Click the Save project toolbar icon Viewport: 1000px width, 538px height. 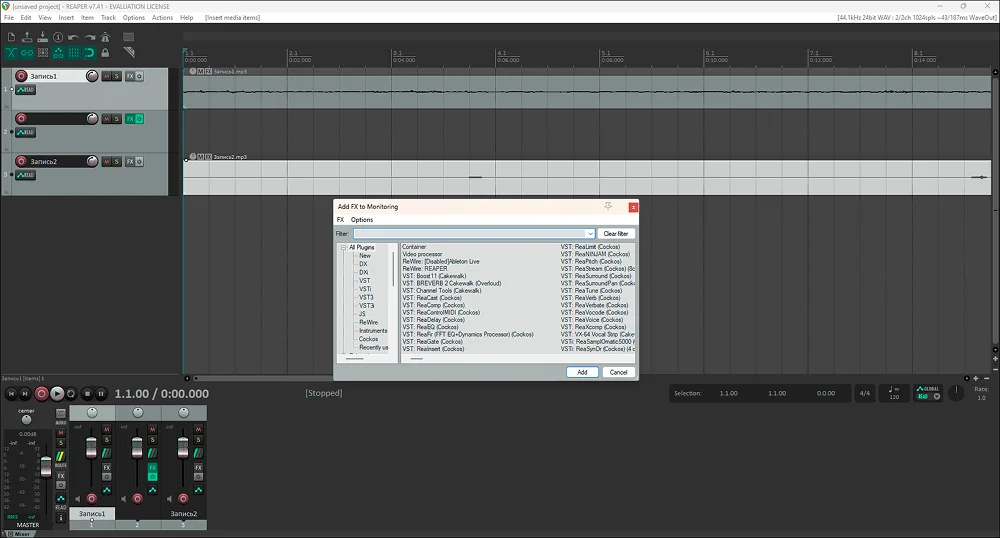pos(43,38)
